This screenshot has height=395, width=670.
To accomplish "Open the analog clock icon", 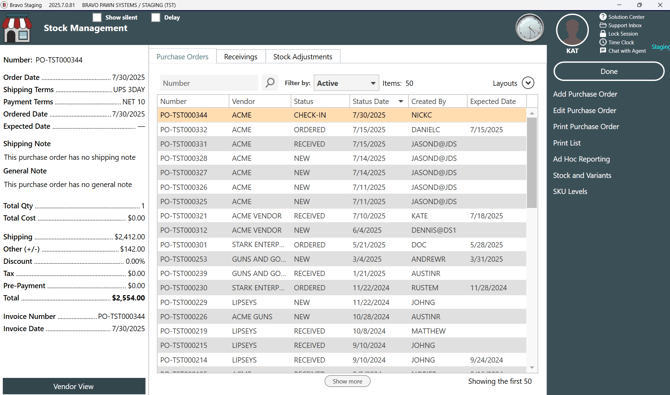I will (529, 28).
